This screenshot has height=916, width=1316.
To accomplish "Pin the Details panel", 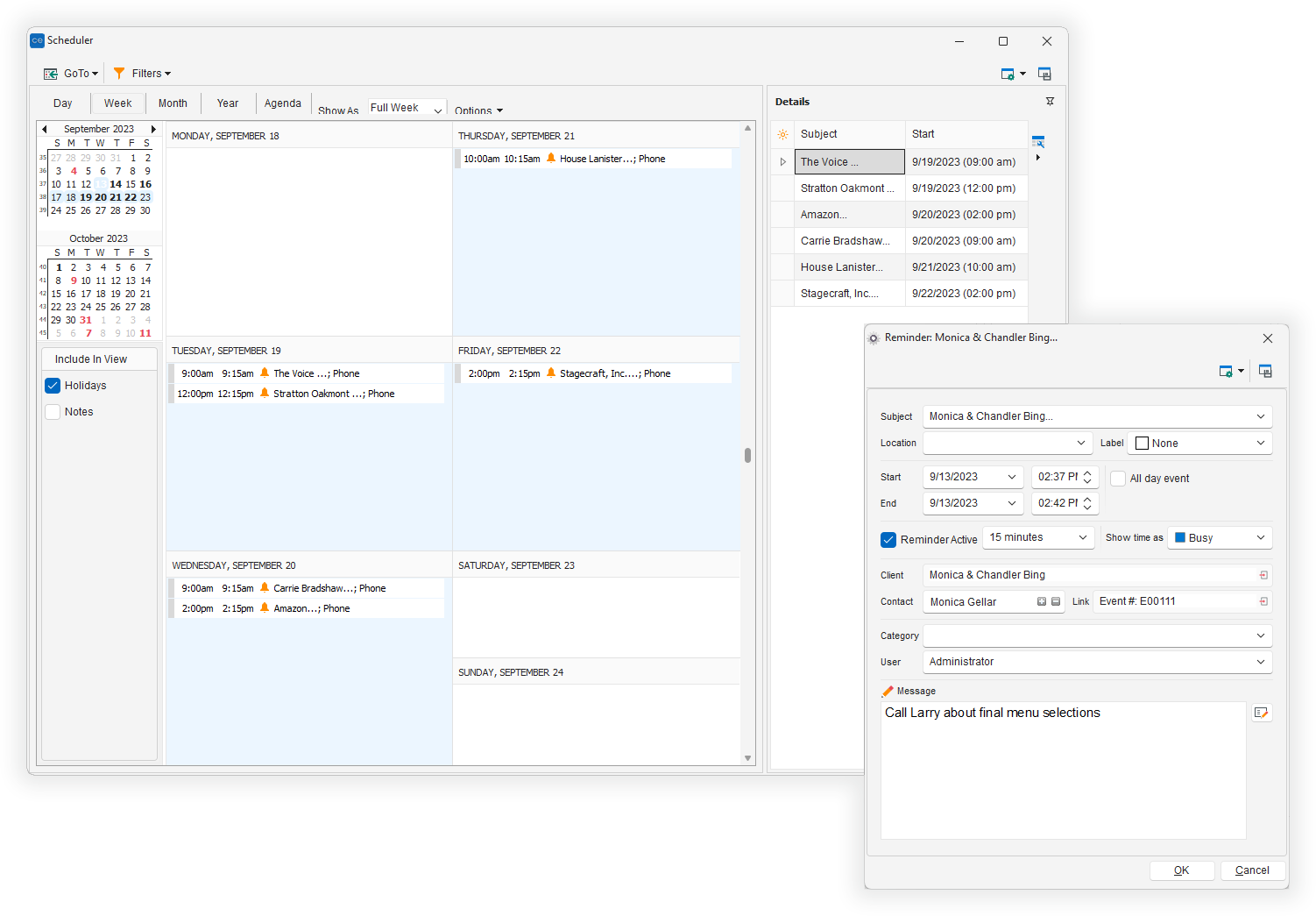I will [1050, 102].
